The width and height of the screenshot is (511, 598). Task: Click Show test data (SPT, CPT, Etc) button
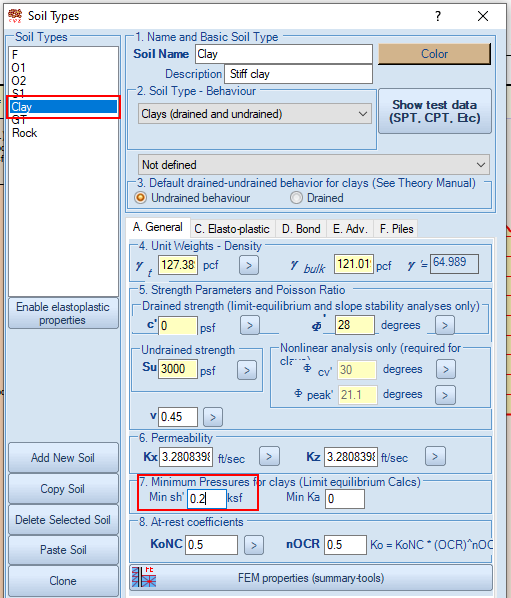coord(435,111)
